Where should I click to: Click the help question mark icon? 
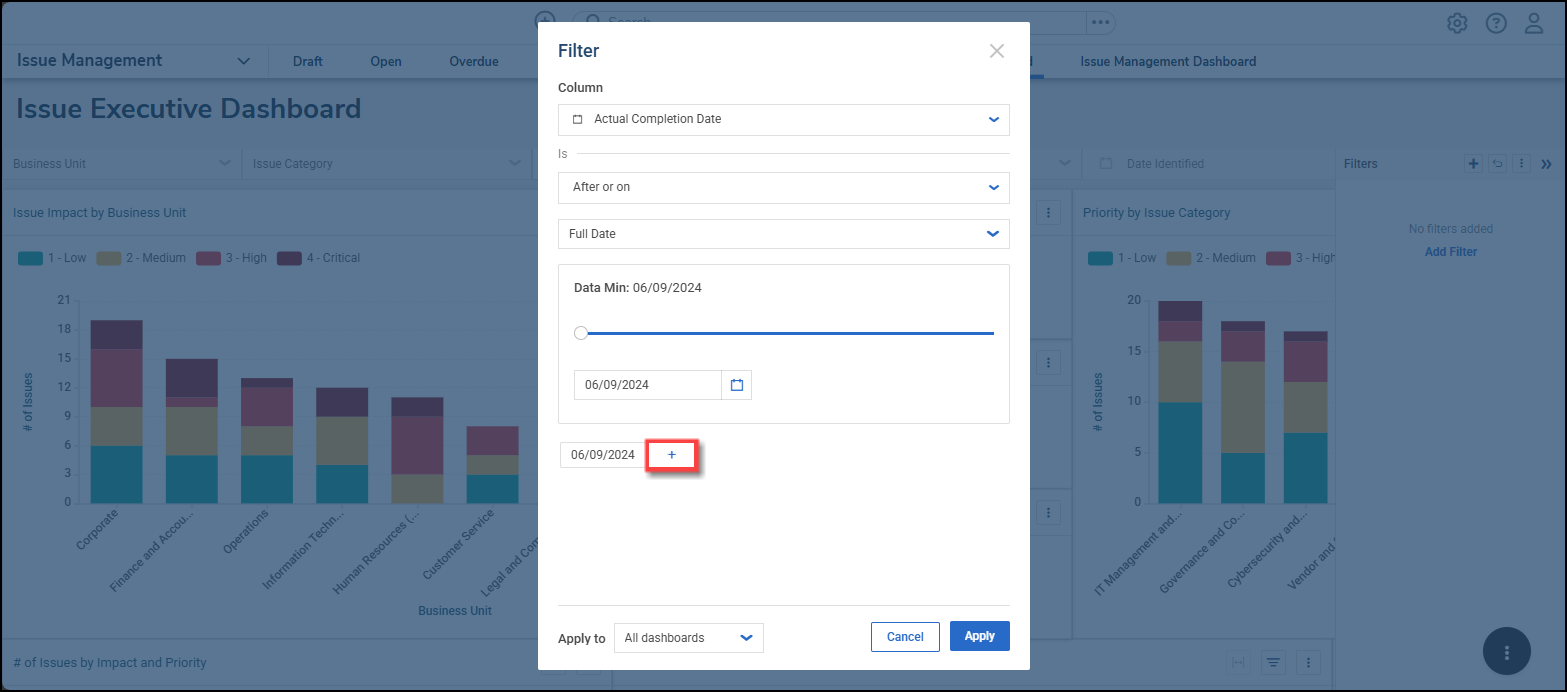point(1496,23)
